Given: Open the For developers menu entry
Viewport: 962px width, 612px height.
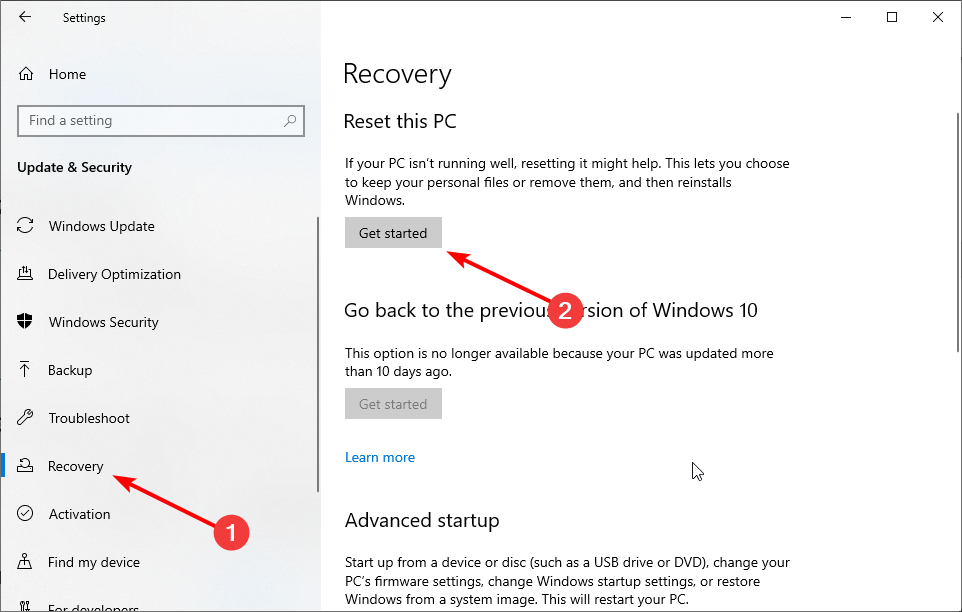Looking at the screenshot, I should pyautogui.click(x=93, y=607).
